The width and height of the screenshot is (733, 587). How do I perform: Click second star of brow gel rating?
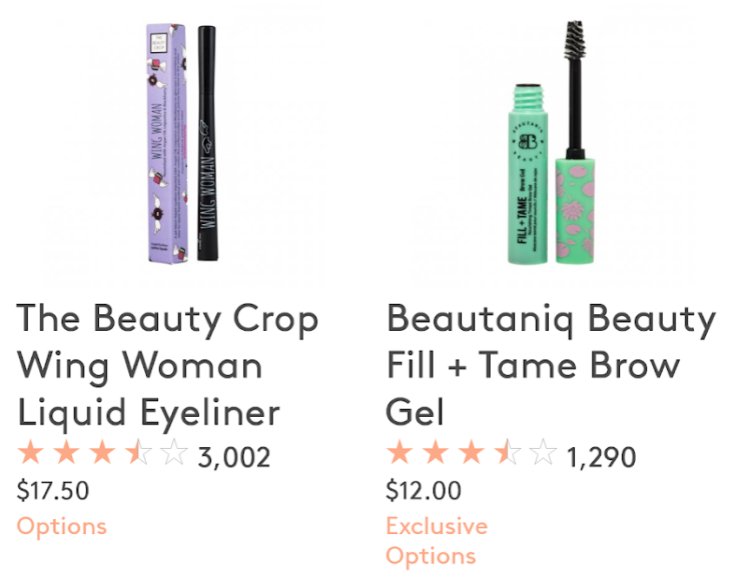pos(436,452)
